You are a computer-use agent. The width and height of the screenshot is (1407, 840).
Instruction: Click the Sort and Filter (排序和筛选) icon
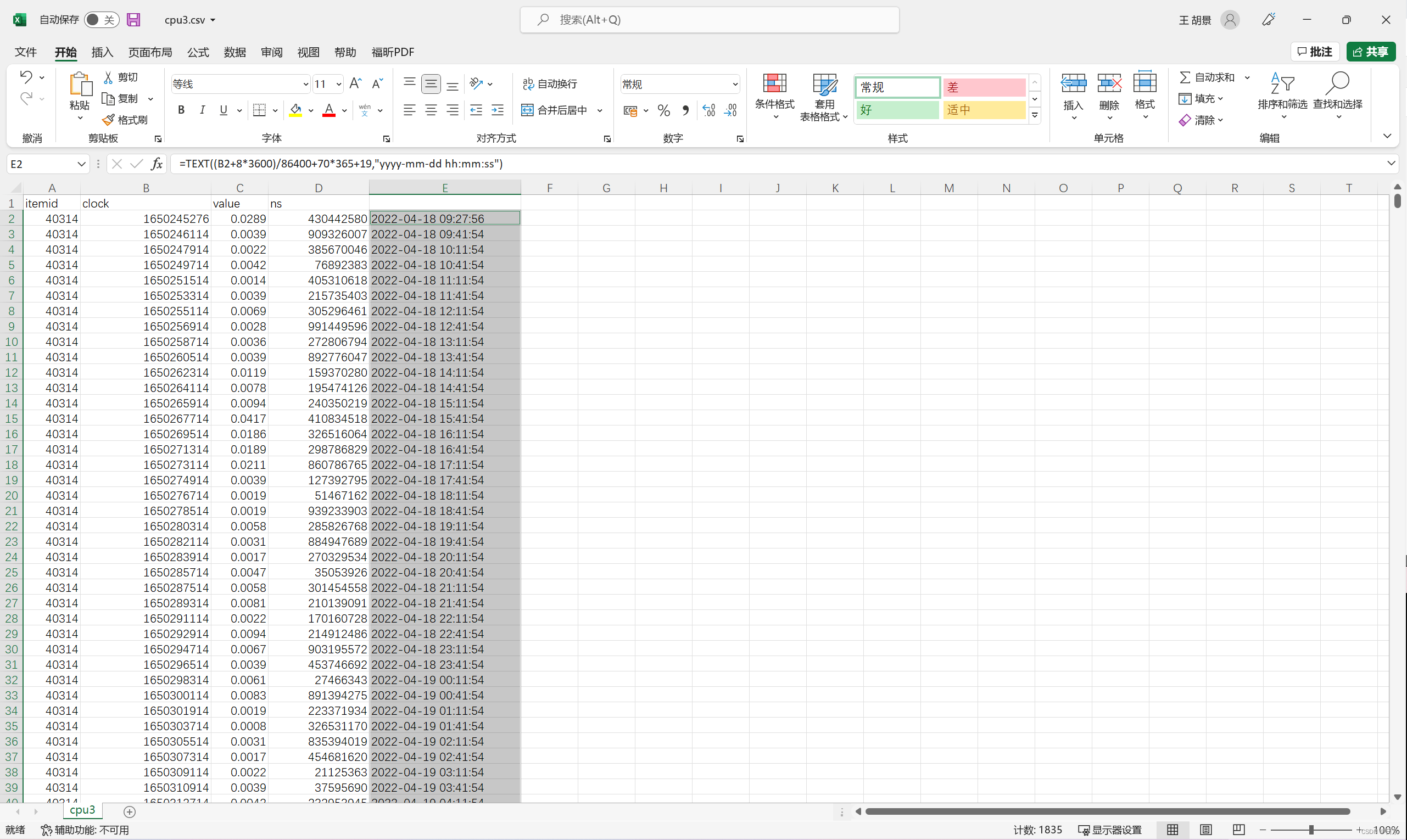tap(1282, 94)
